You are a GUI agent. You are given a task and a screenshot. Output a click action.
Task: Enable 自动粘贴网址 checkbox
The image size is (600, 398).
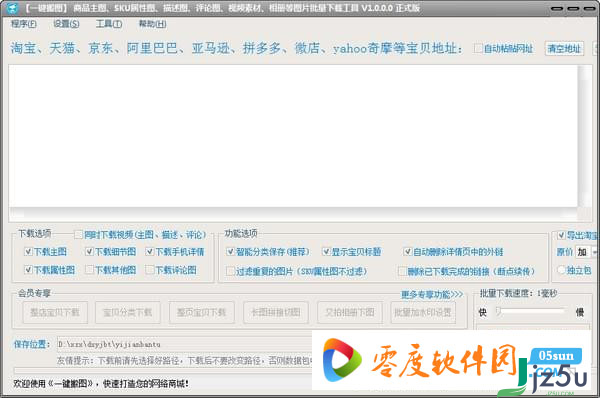point(478,49)
